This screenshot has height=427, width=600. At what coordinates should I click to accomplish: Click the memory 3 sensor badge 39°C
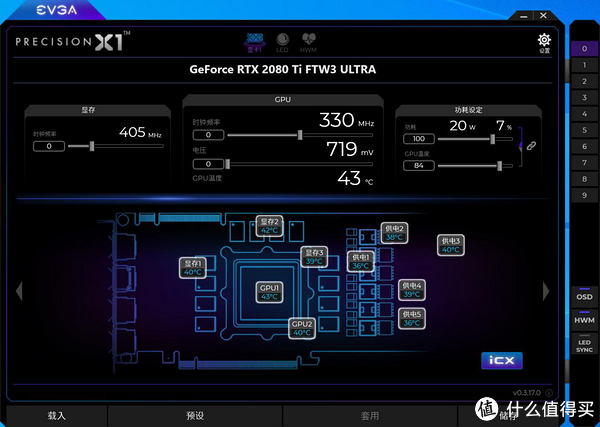[314, 257]
